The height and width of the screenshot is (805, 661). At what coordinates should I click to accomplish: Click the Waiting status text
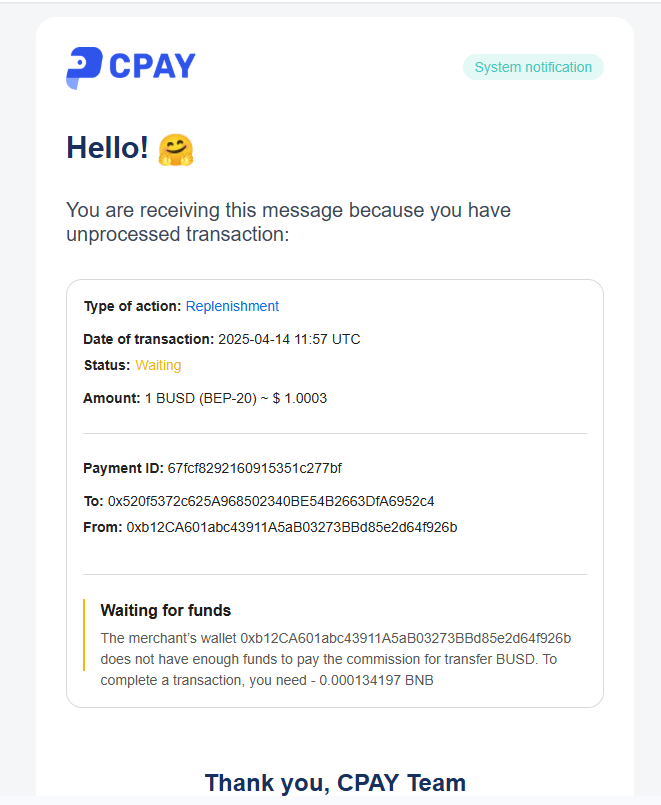[x=158, y=365]
